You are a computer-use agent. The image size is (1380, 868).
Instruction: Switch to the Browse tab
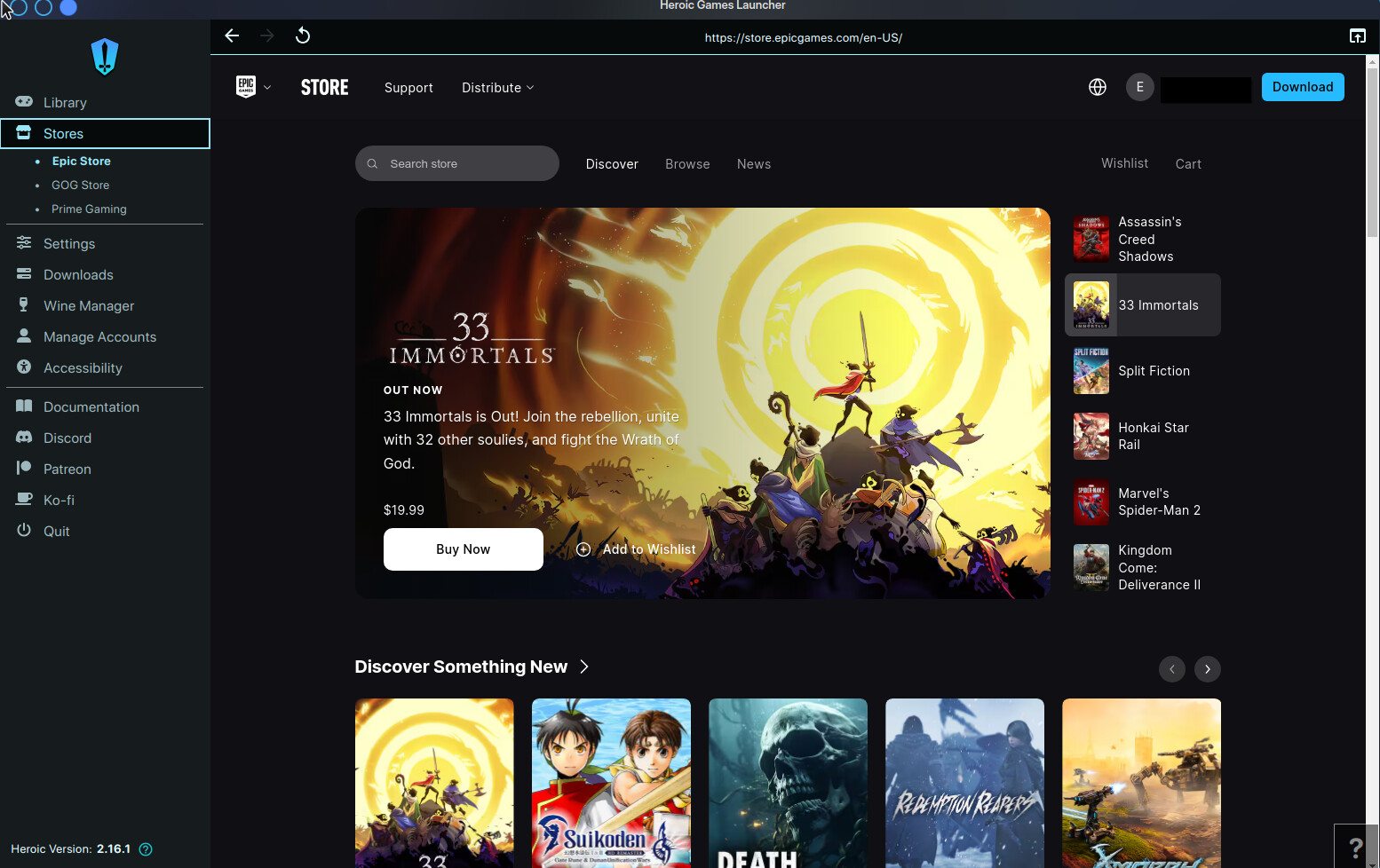click(687, 164)
